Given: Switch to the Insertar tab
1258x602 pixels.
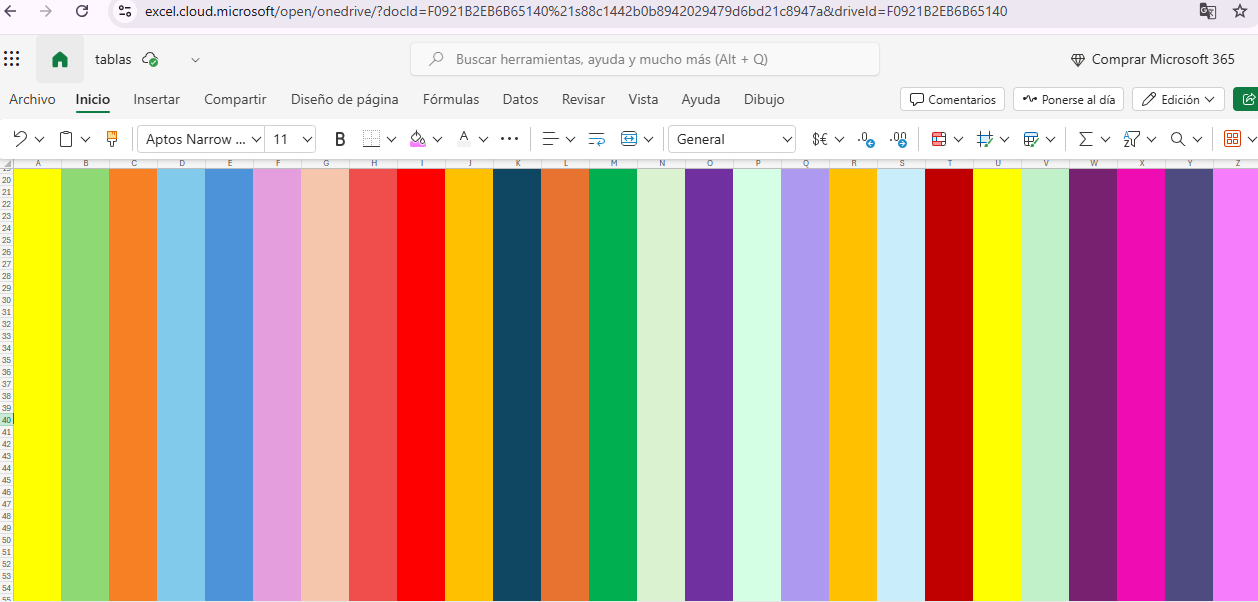Looking at the screenshot, I should [156, 99].
